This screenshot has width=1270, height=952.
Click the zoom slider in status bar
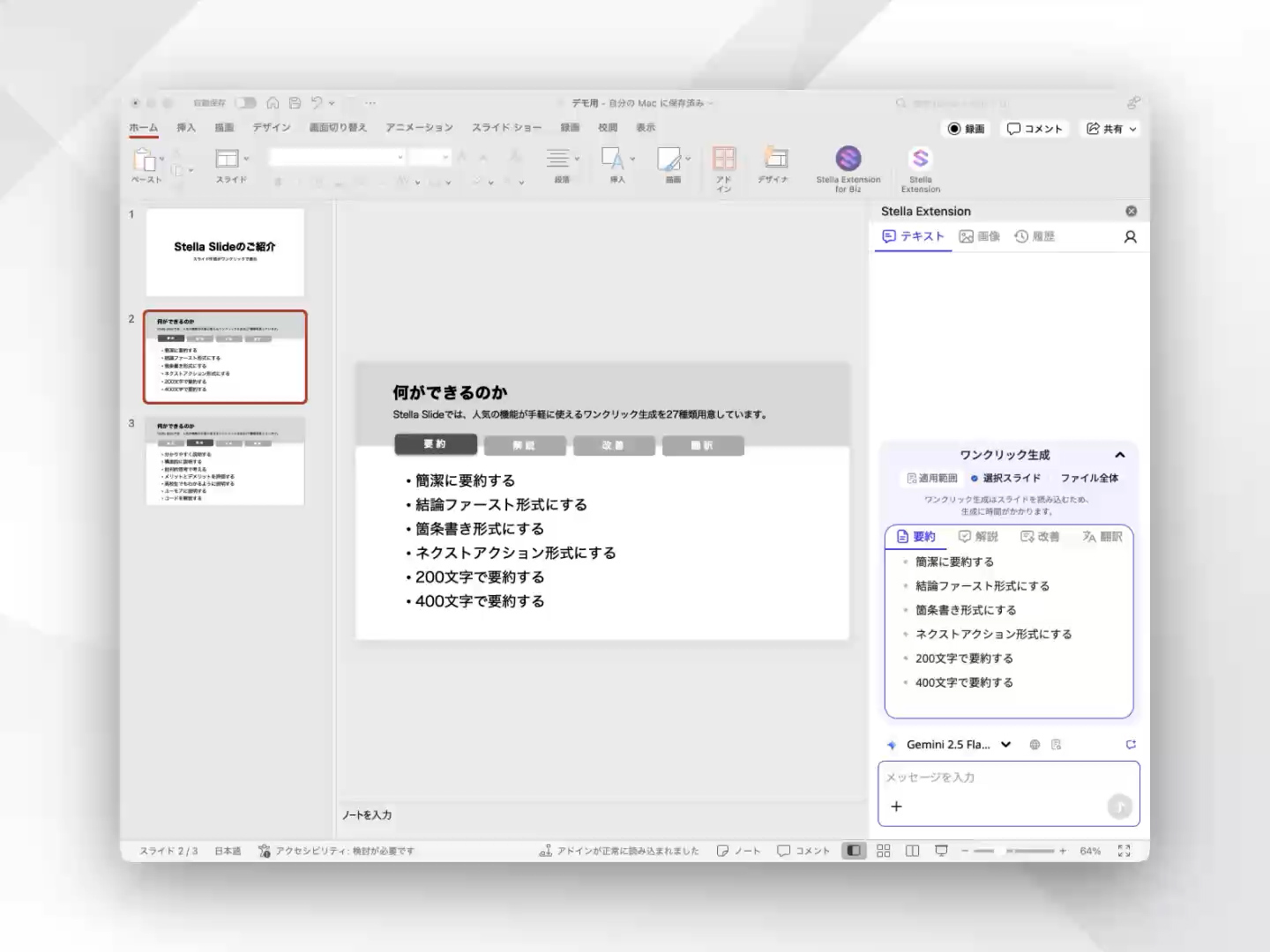(x=1014, y=851)
